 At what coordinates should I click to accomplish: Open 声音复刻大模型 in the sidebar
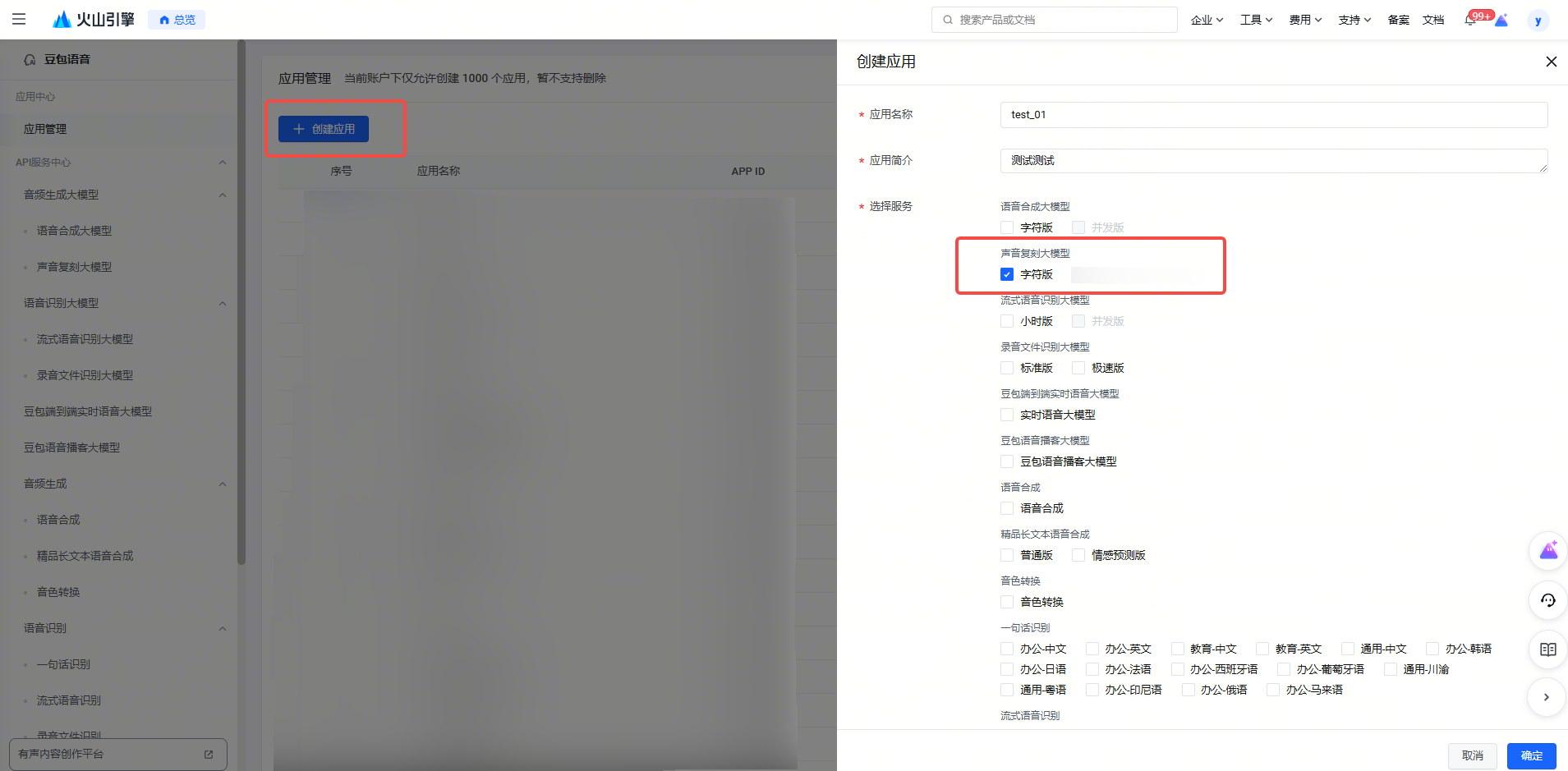tap(74, 267)
